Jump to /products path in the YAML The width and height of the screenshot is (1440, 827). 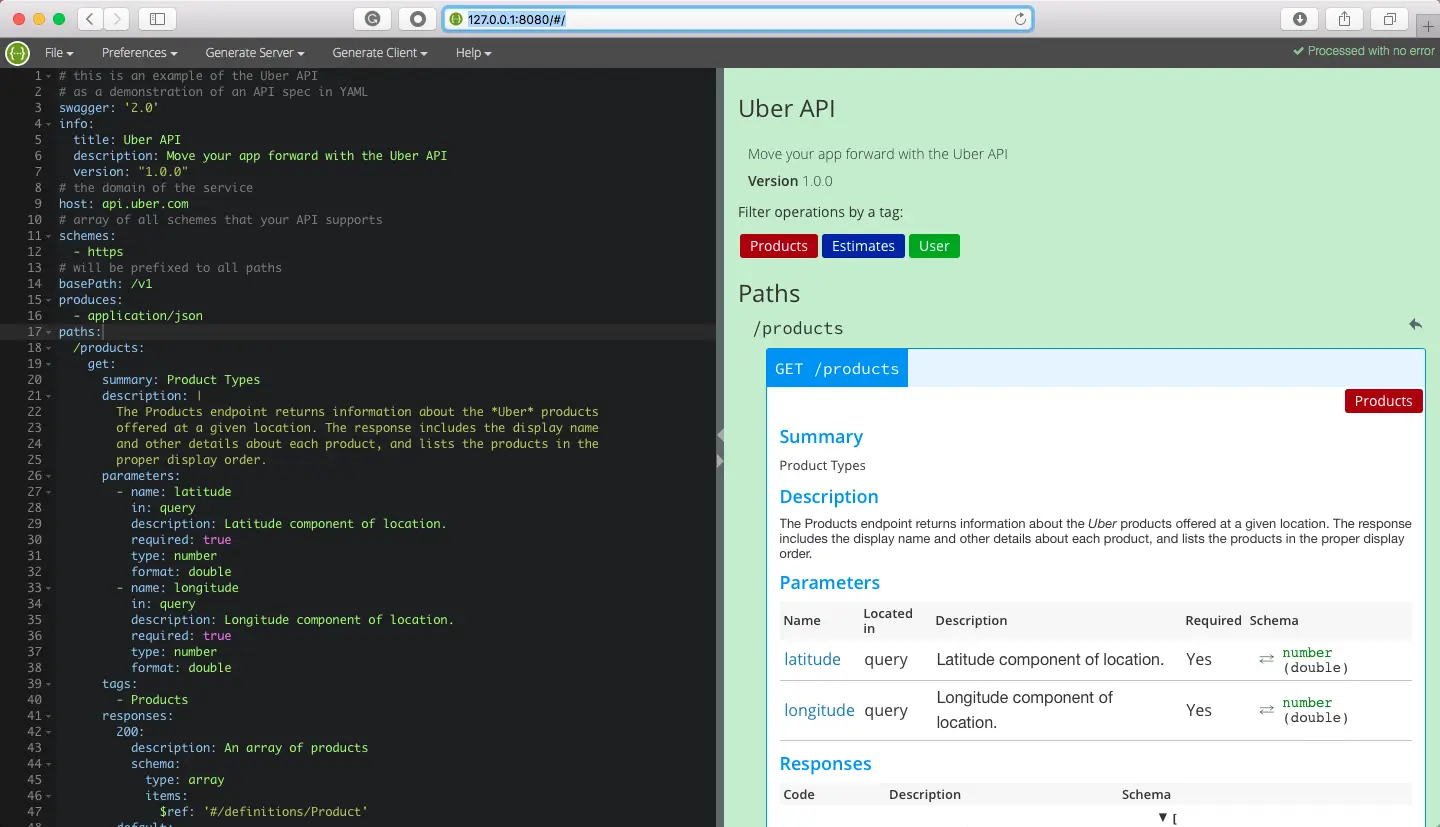tap(1415, 324)
